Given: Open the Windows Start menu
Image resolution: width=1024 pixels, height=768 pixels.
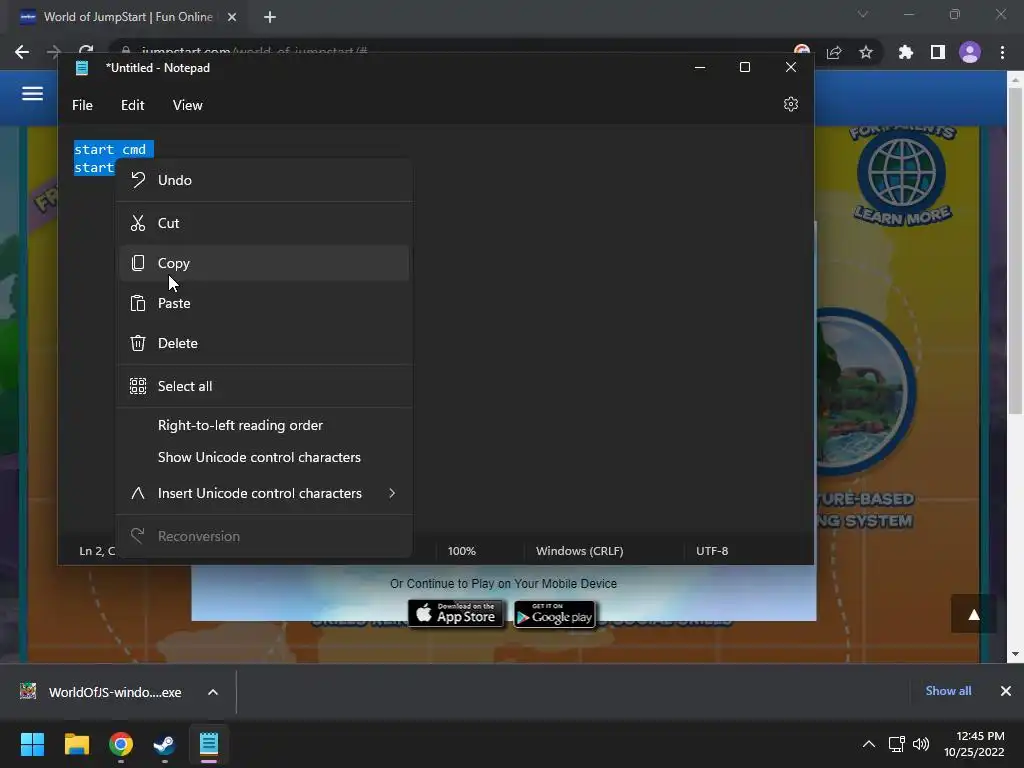Looking at the screenshot, I should (32, 744).
